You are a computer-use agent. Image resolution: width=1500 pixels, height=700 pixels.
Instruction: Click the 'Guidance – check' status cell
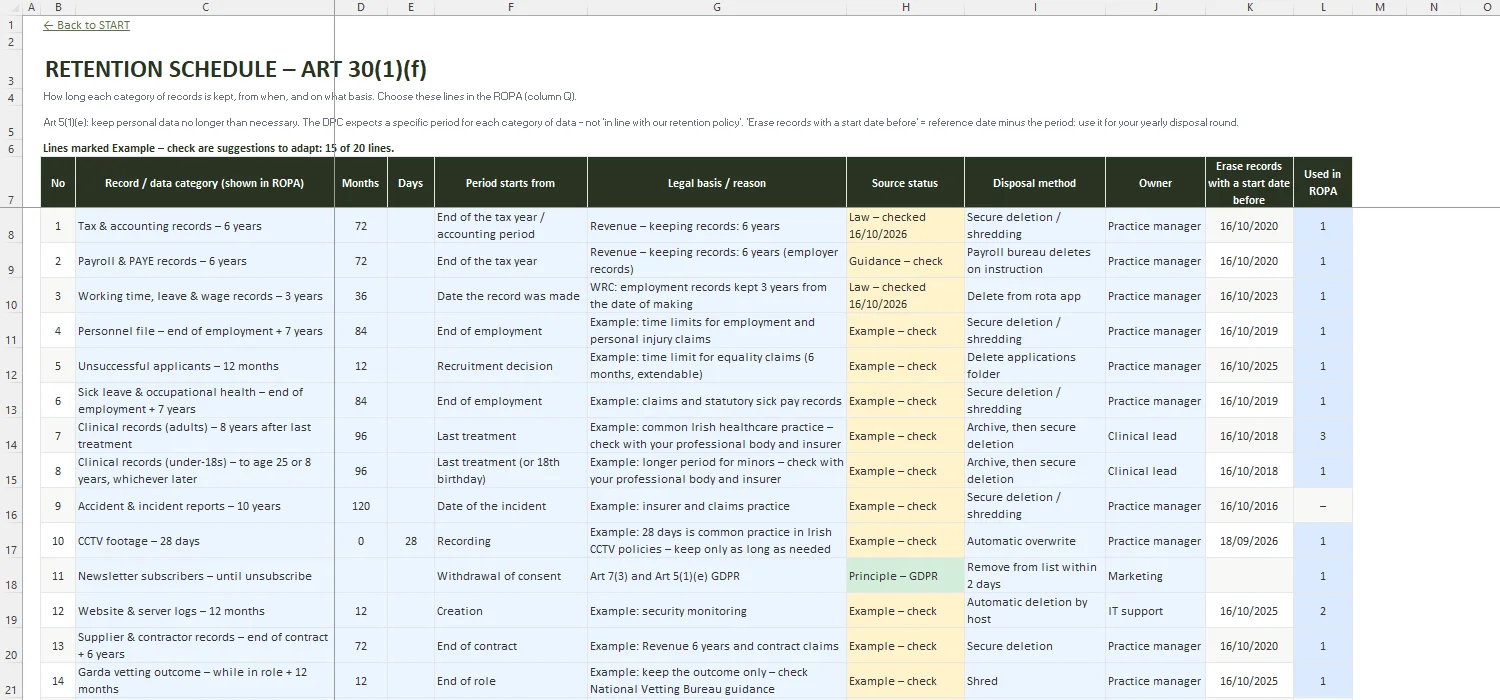905,261
